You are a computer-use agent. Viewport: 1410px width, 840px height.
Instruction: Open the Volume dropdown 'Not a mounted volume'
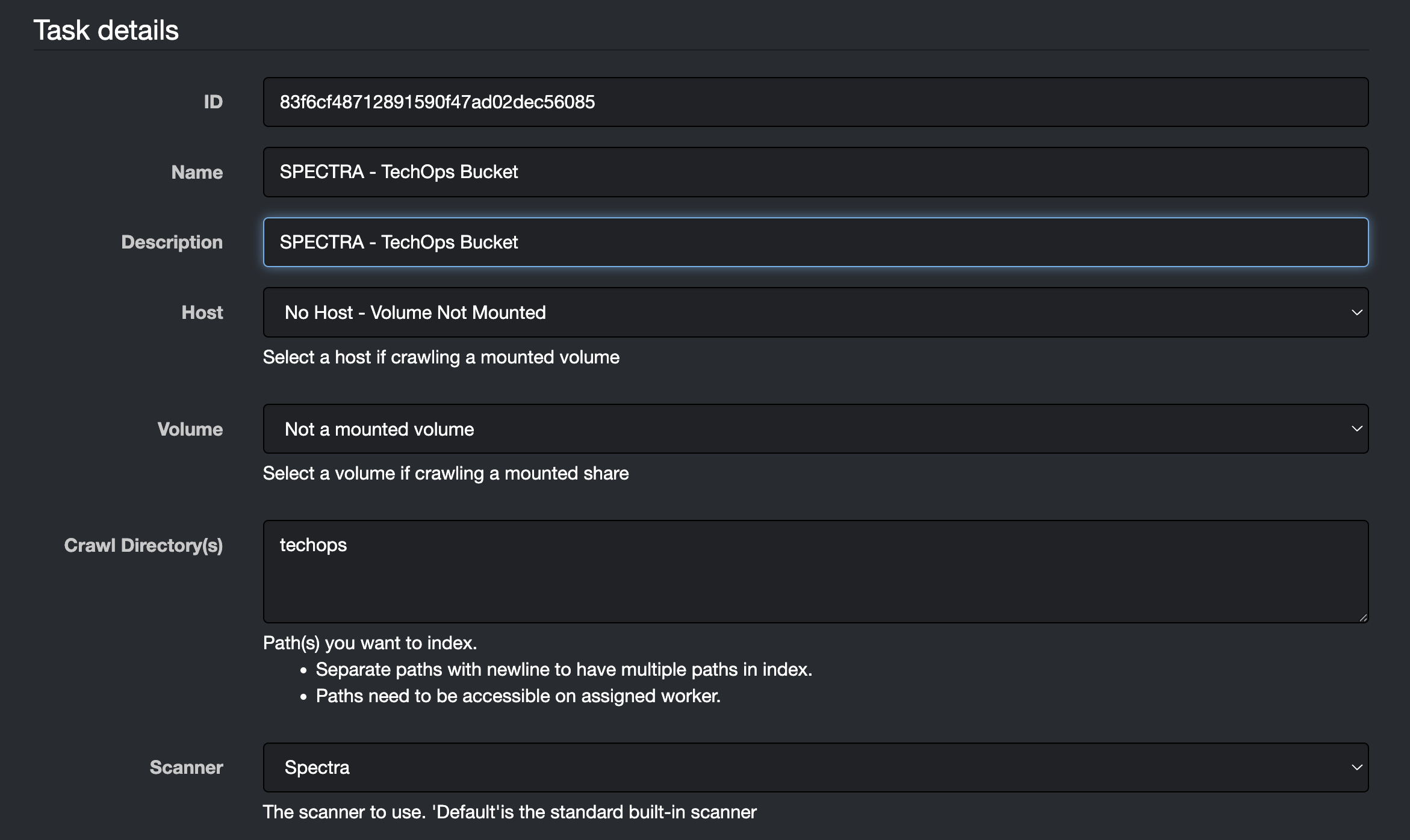click(816, 428)
